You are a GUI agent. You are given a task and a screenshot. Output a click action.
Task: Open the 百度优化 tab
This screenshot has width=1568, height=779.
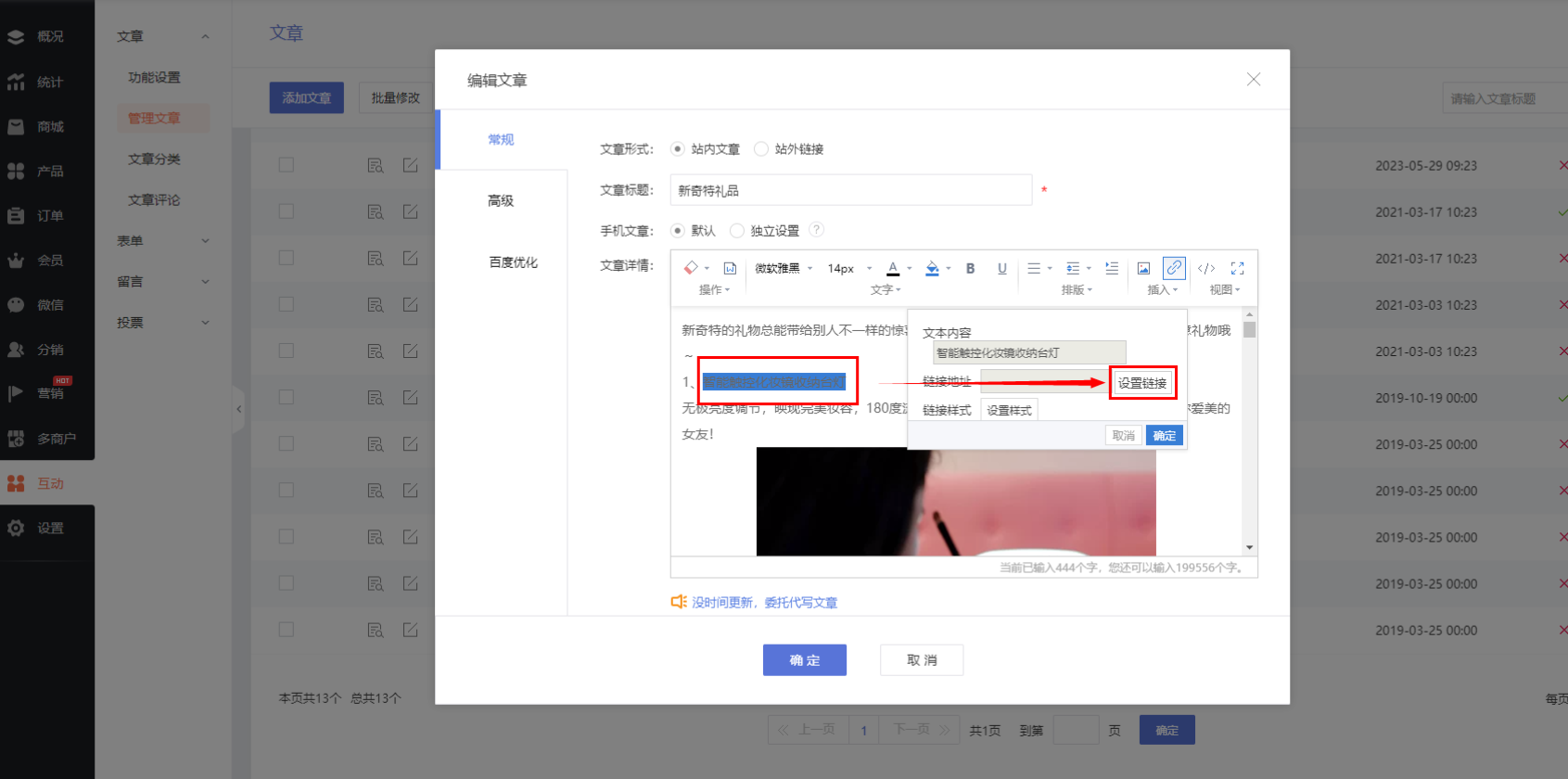tap(513, 262)
